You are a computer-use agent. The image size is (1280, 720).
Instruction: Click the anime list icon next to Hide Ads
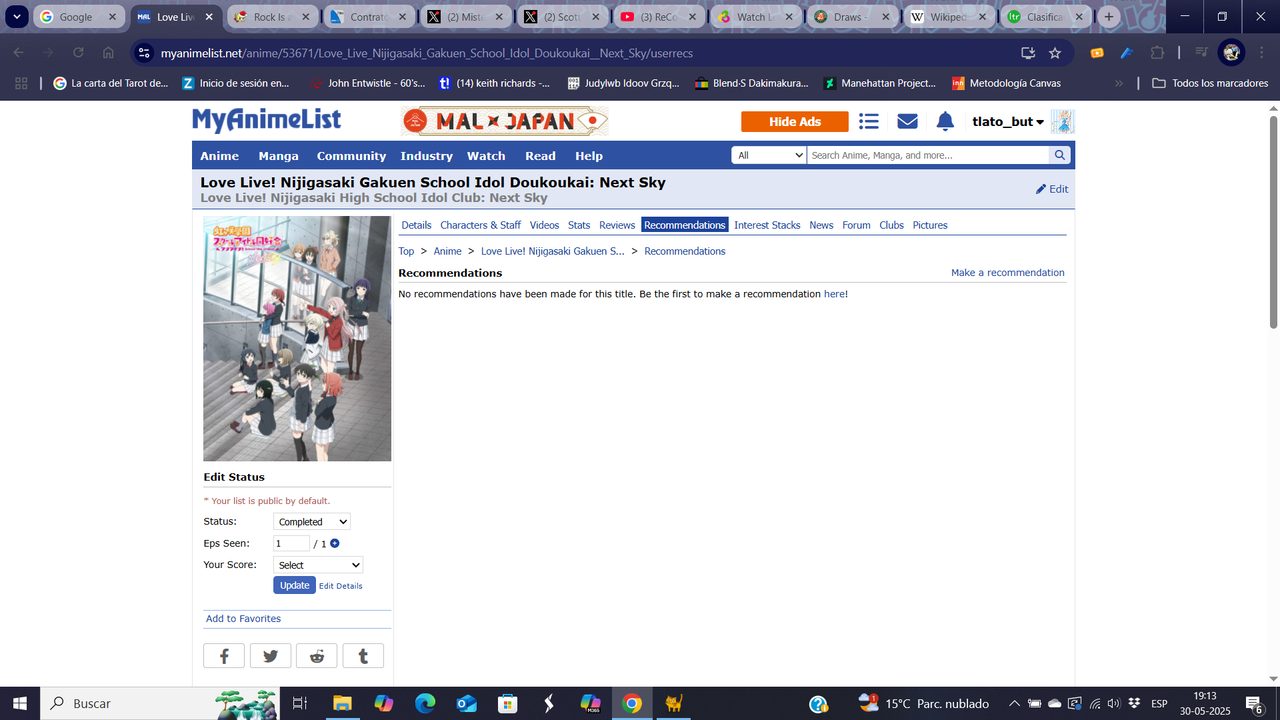pos(868,120)
